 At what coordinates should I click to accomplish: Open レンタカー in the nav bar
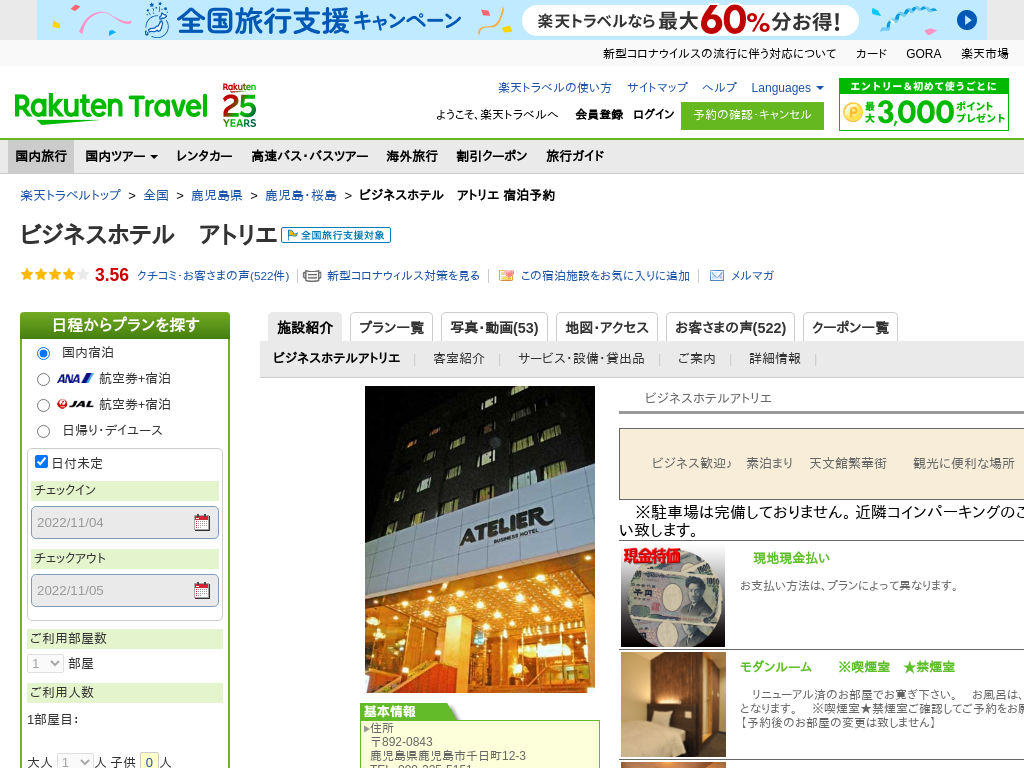tap(204, 156)
